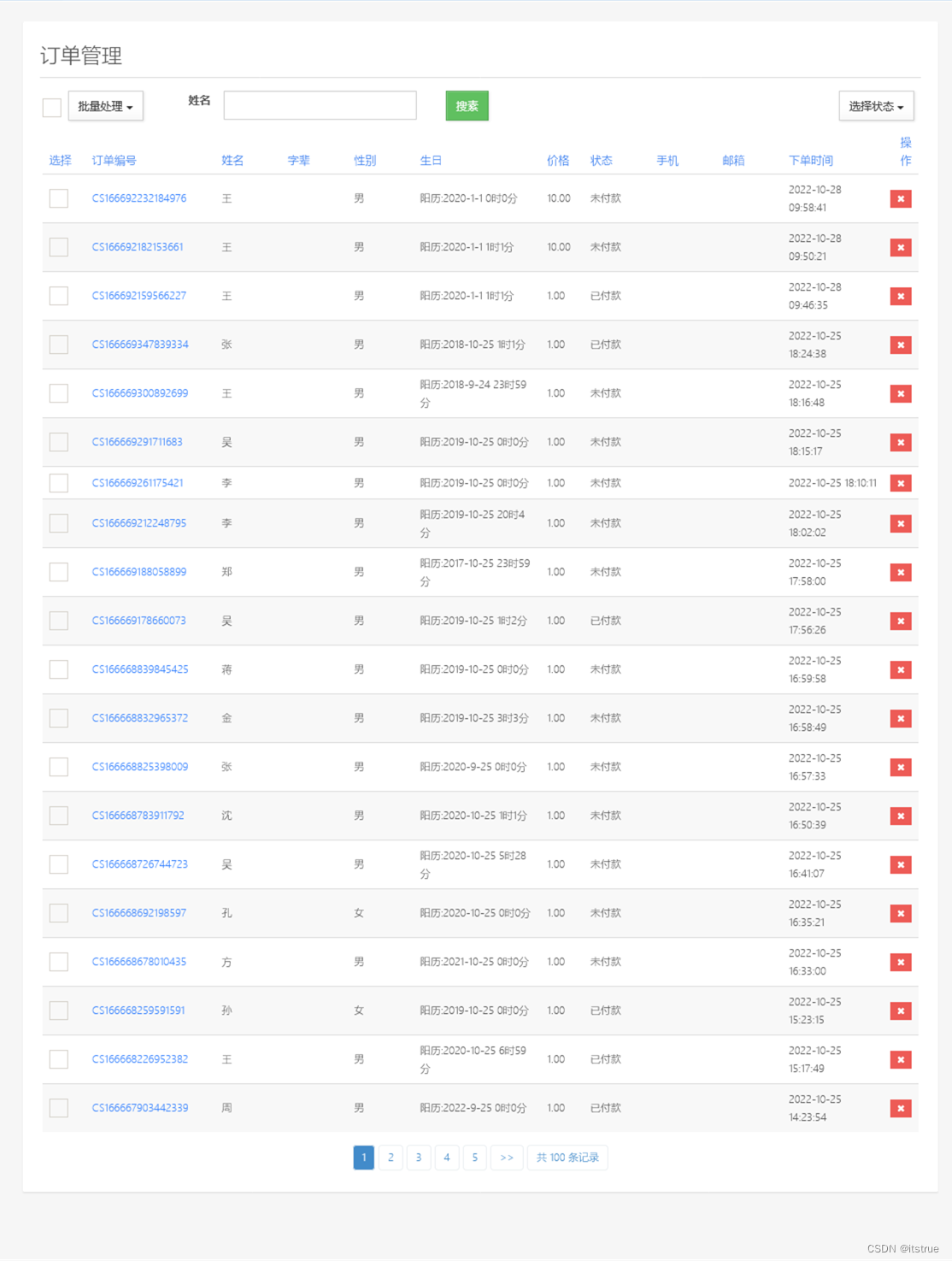
Task: Click delete icon for order CS166668726744723
Action: coord(901,864)
